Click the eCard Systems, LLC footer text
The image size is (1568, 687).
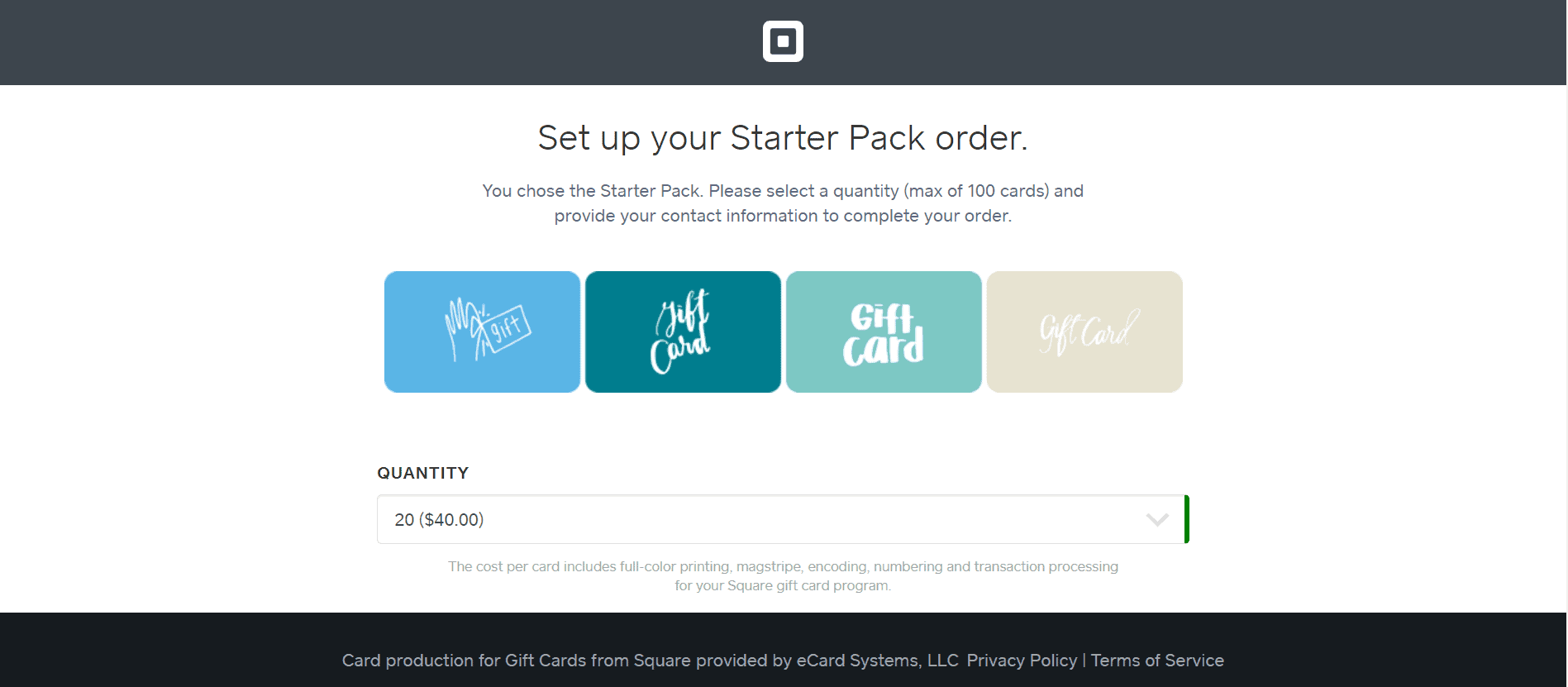tap(877, 661)
